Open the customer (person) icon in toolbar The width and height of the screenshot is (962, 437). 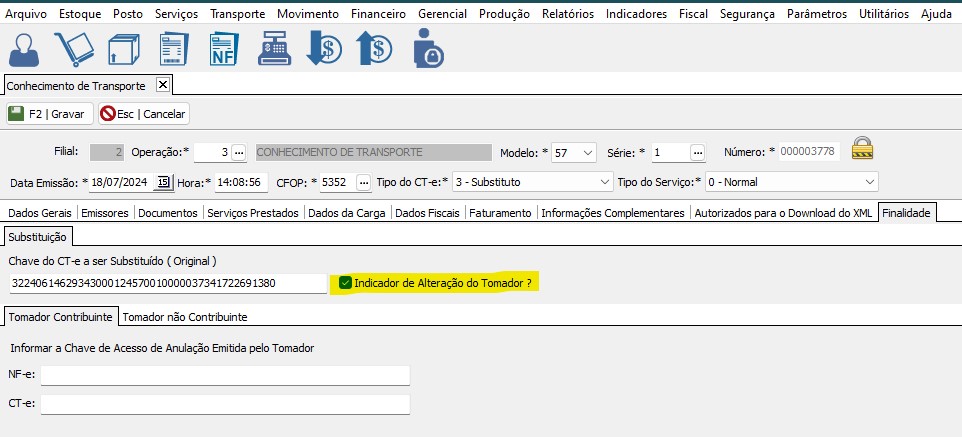[25, 49]
